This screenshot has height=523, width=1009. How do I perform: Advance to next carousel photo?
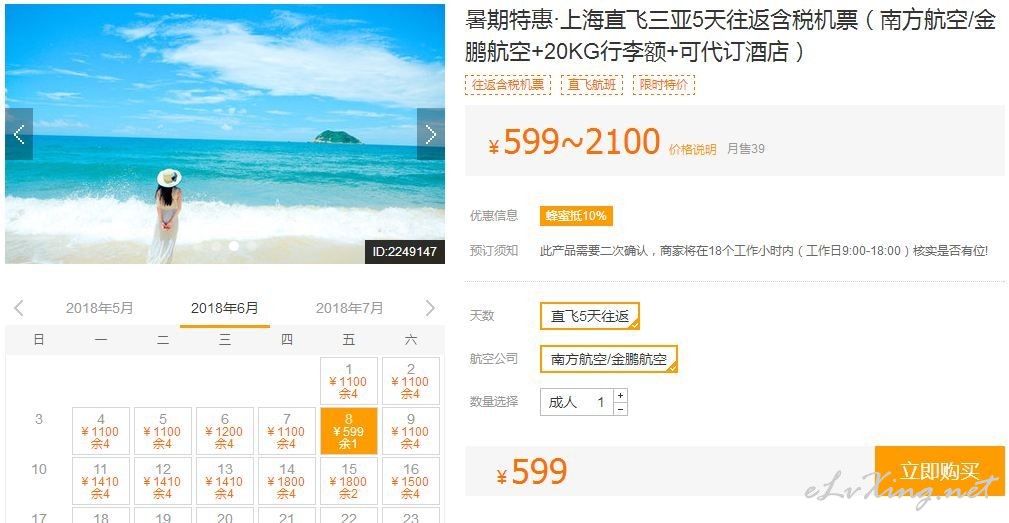click(430, 134)
